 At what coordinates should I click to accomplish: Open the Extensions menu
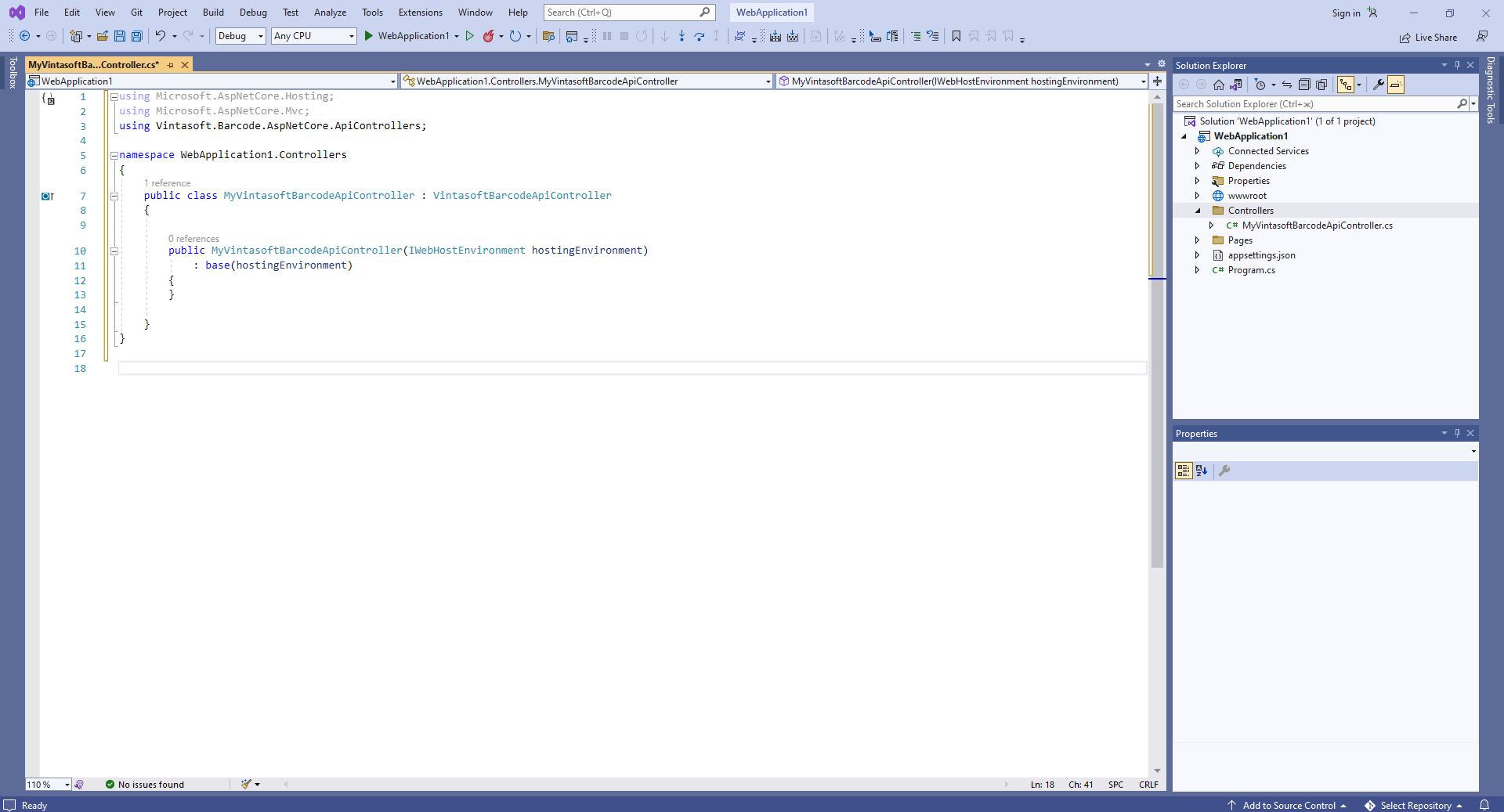point(420,13)
